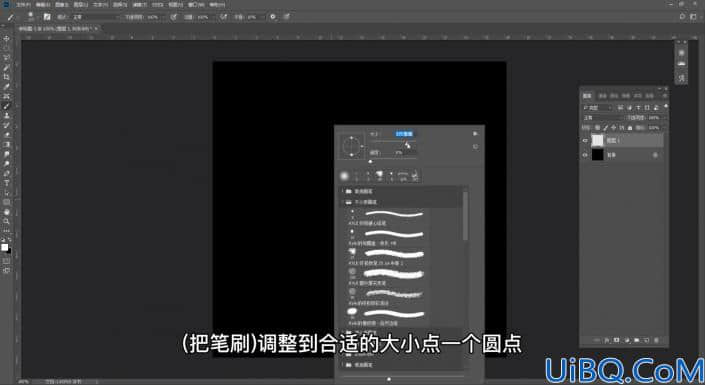This screenshot has width=705, height=385.
Task: Open the 窗口 (Window) menu
Action: (196, 4)
